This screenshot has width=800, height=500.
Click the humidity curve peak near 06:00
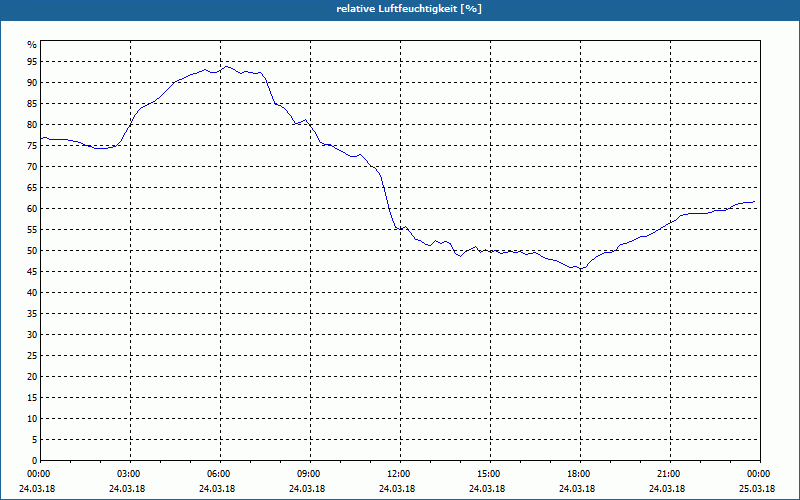(227, 66)
